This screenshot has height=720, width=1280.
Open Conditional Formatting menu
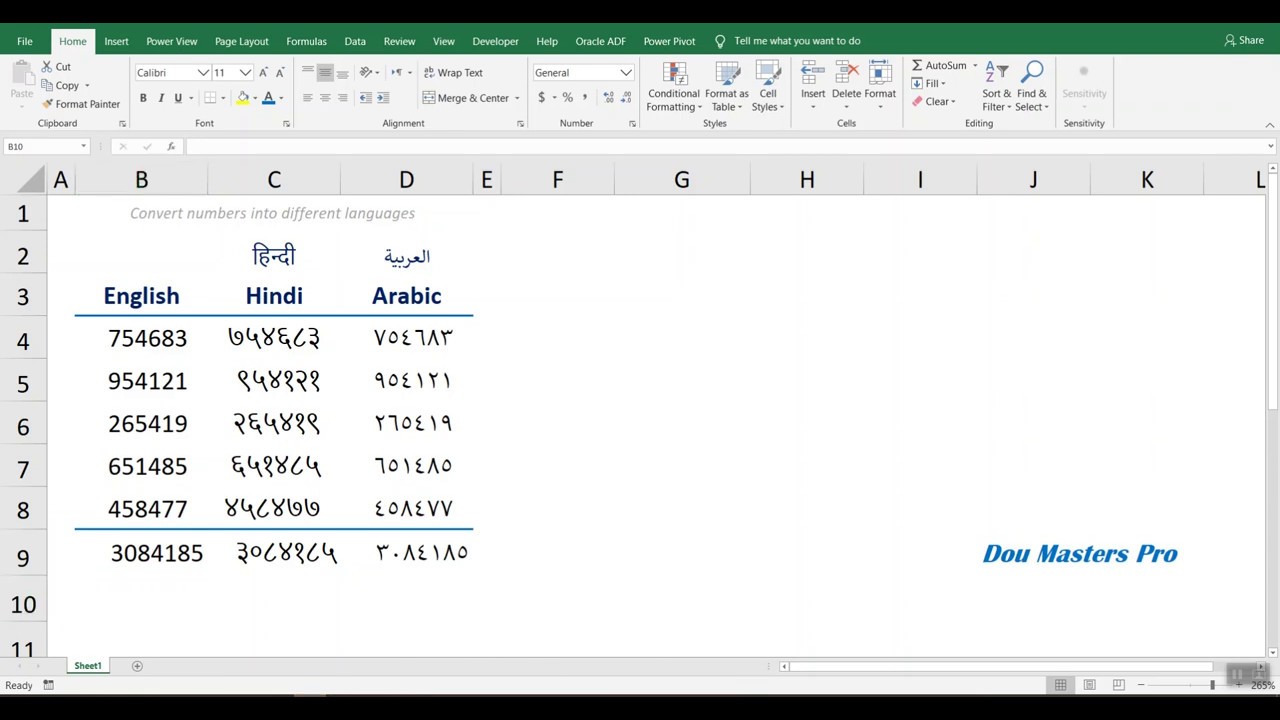(674, 87)
